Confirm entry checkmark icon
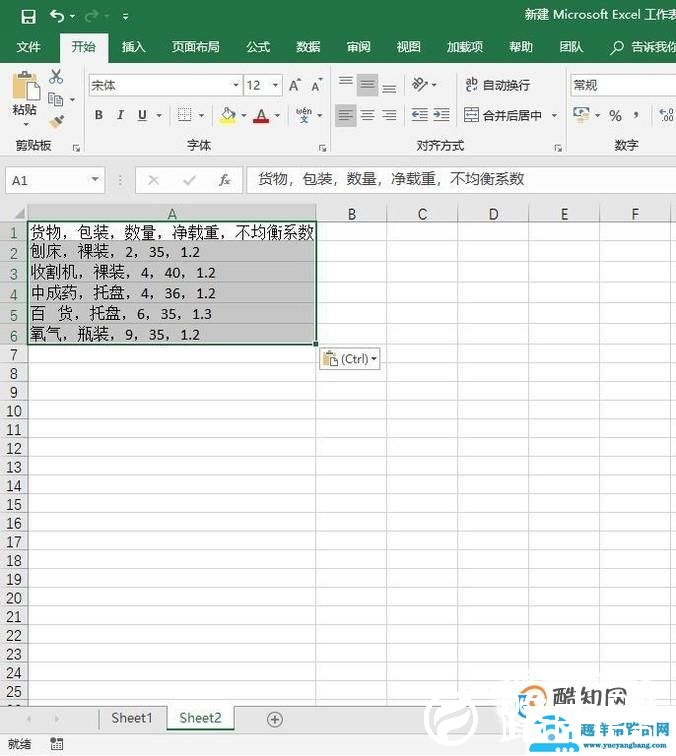The width and height of the screenshot is (676, 756). pos(189,180)
